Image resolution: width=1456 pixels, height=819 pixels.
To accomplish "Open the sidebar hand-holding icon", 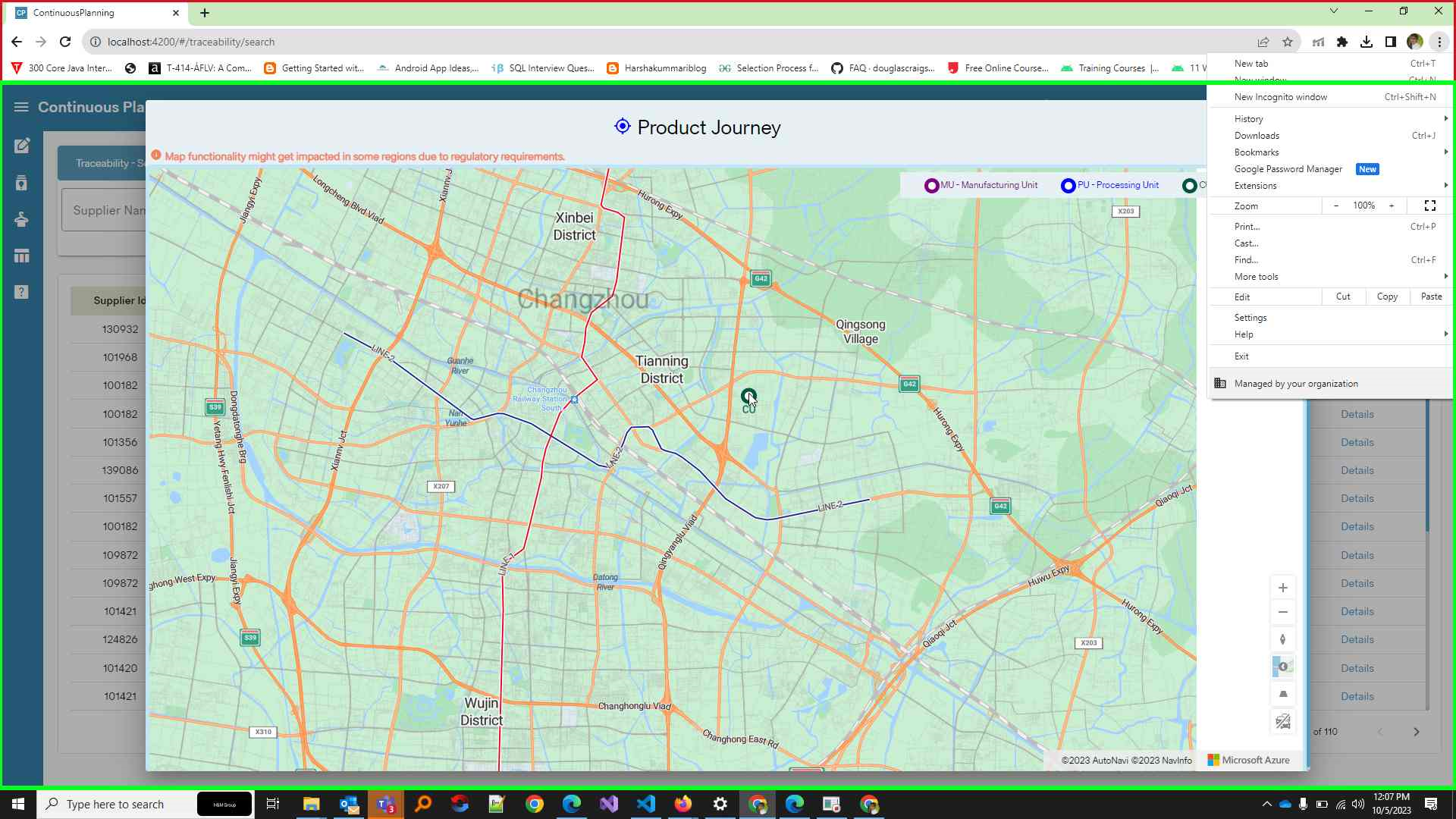I will (22, 219).
